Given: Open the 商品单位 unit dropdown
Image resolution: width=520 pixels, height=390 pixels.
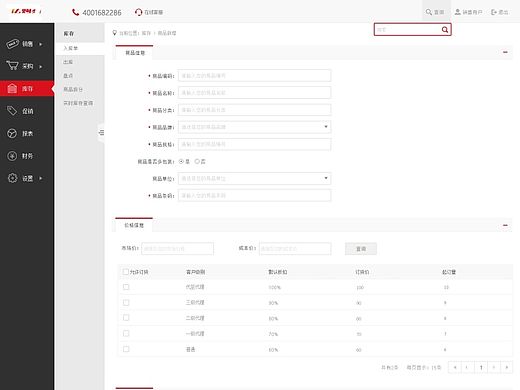Looking at the screenshot, I should (255, 178).
